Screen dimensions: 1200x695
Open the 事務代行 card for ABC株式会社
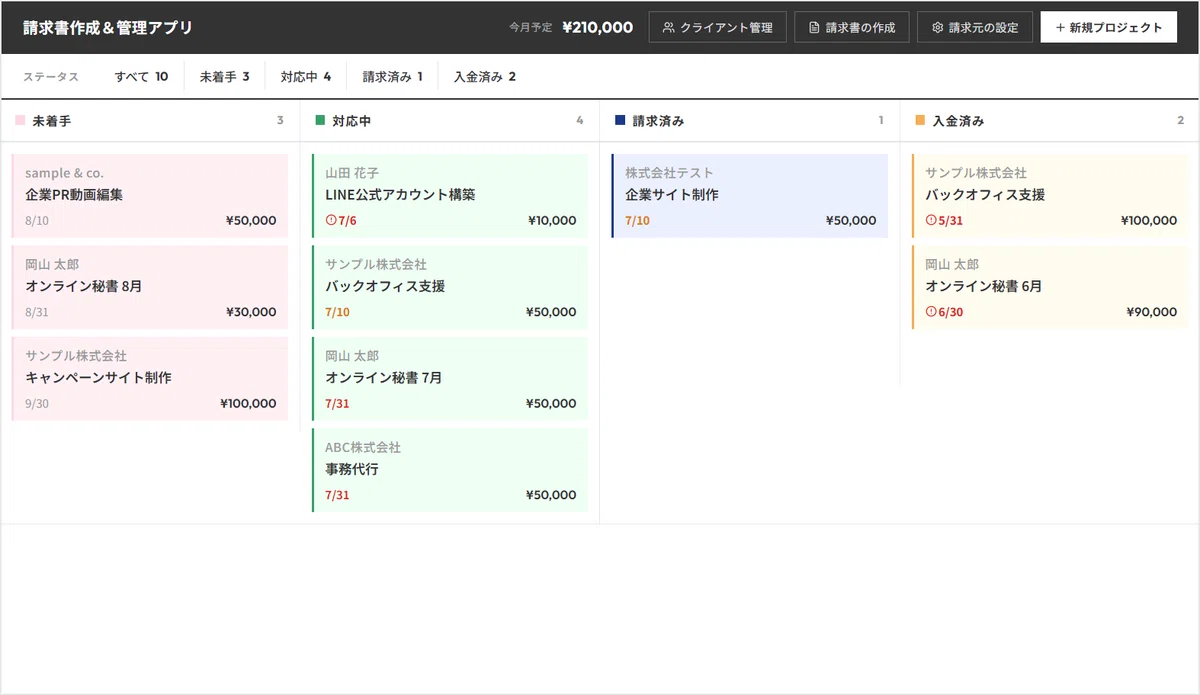[x=450, y=470]
